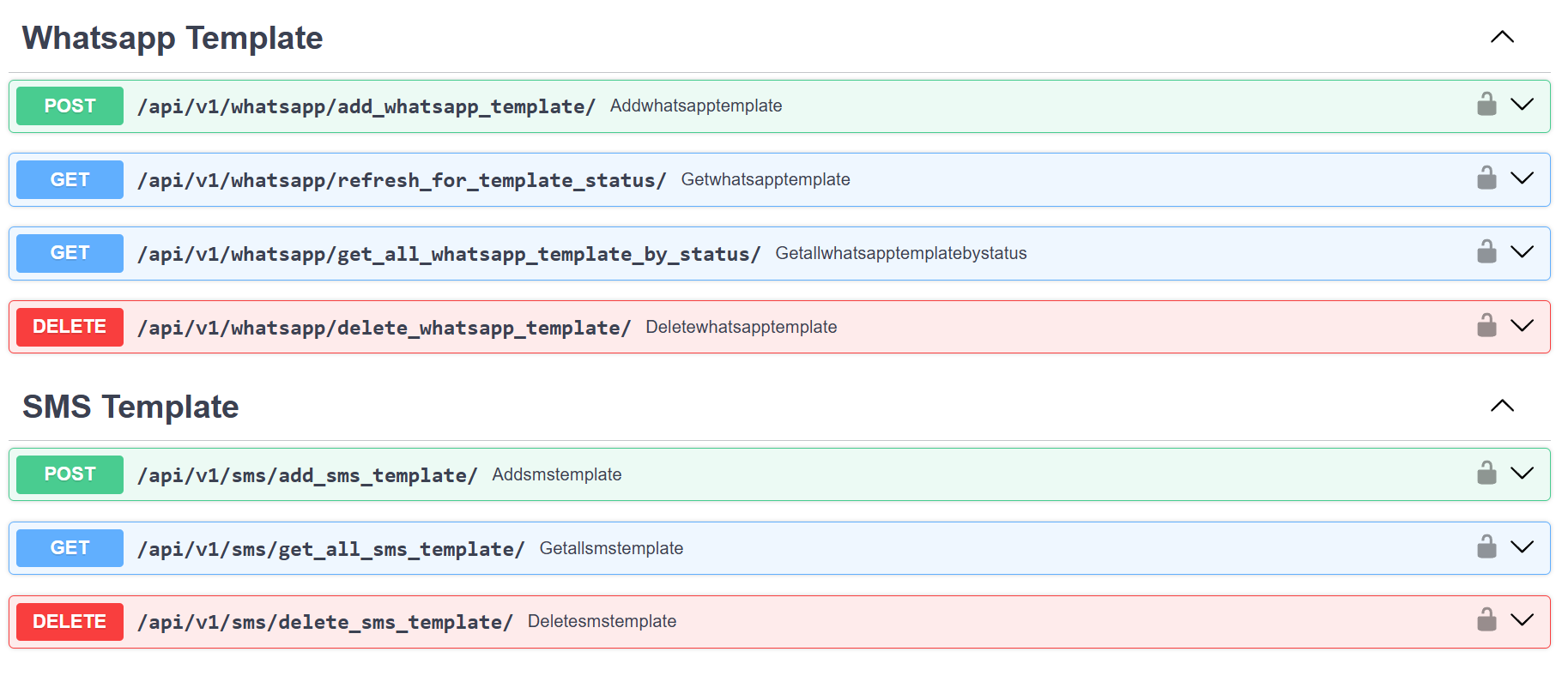Click the lock icon on refresh_for_template_status row
The image size is (1568, 682).
tap(1486, 178)
